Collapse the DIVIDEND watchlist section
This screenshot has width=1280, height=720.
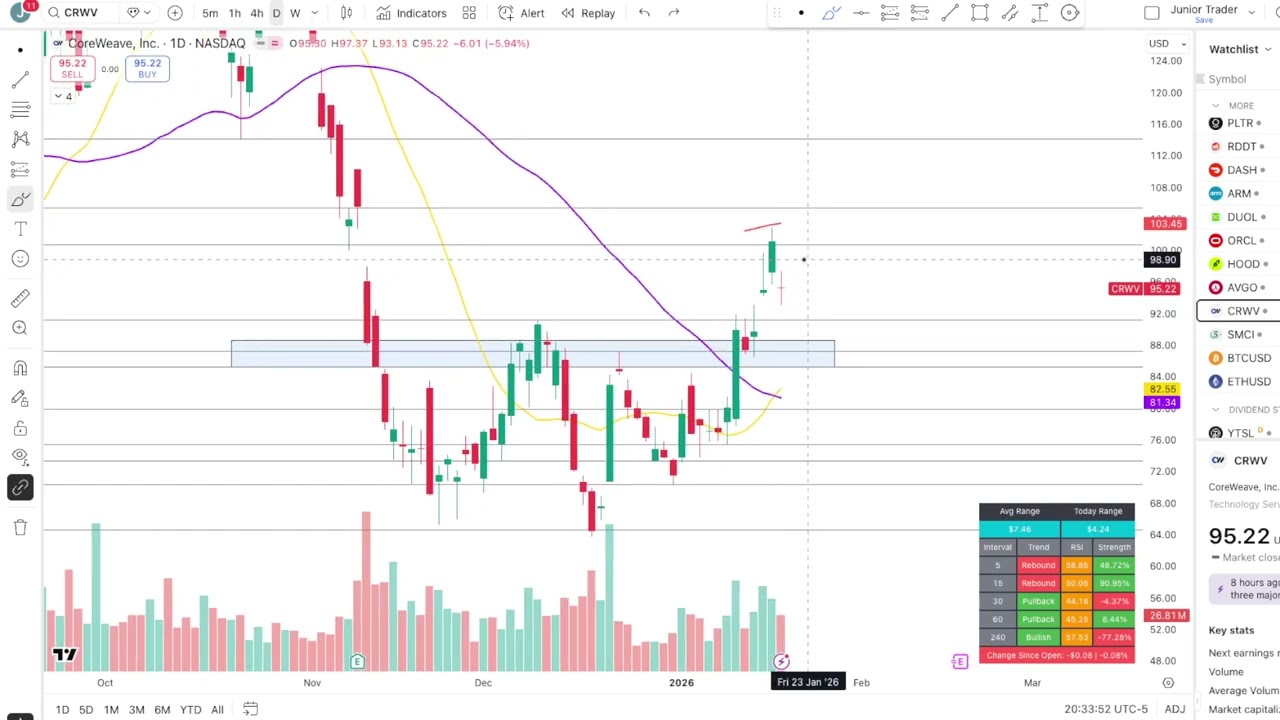[x=1216, y=409]
